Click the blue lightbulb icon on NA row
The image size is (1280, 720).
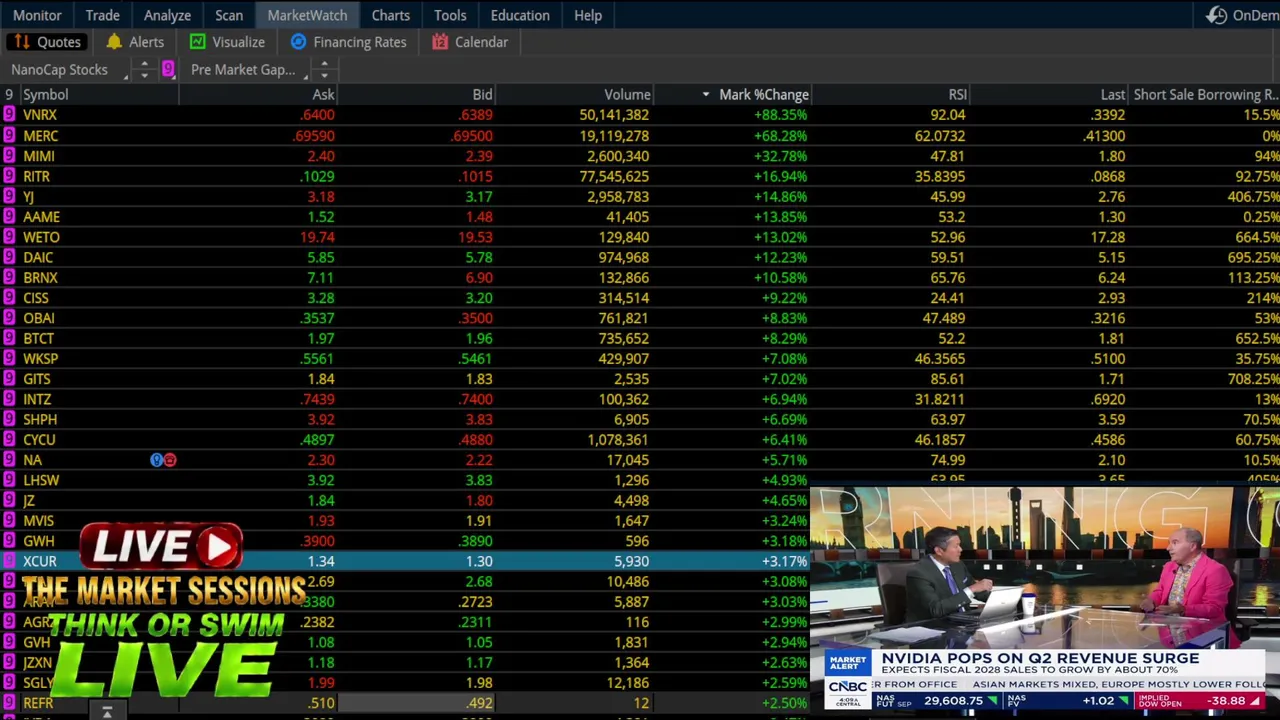156,460
